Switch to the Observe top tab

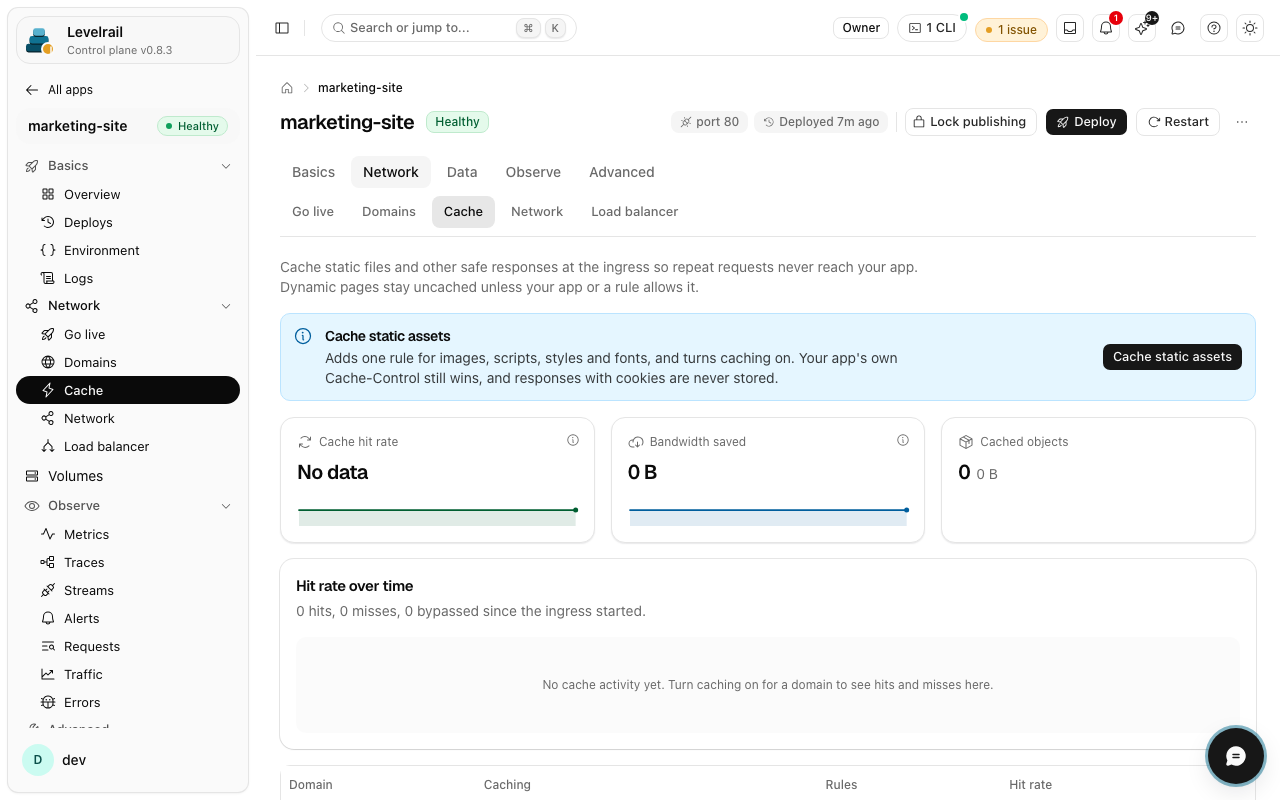pyautogui.click(x=533, y=172)
